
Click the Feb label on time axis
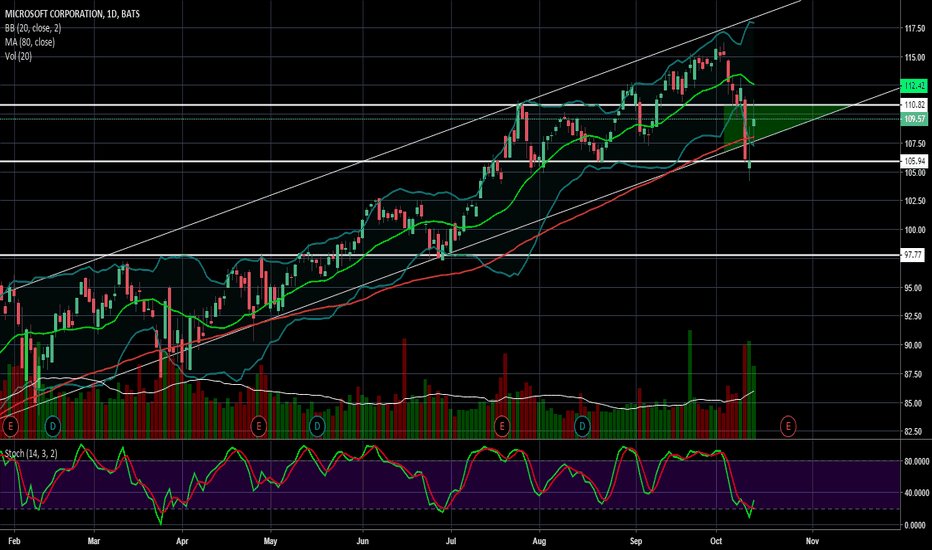point(14,541)
